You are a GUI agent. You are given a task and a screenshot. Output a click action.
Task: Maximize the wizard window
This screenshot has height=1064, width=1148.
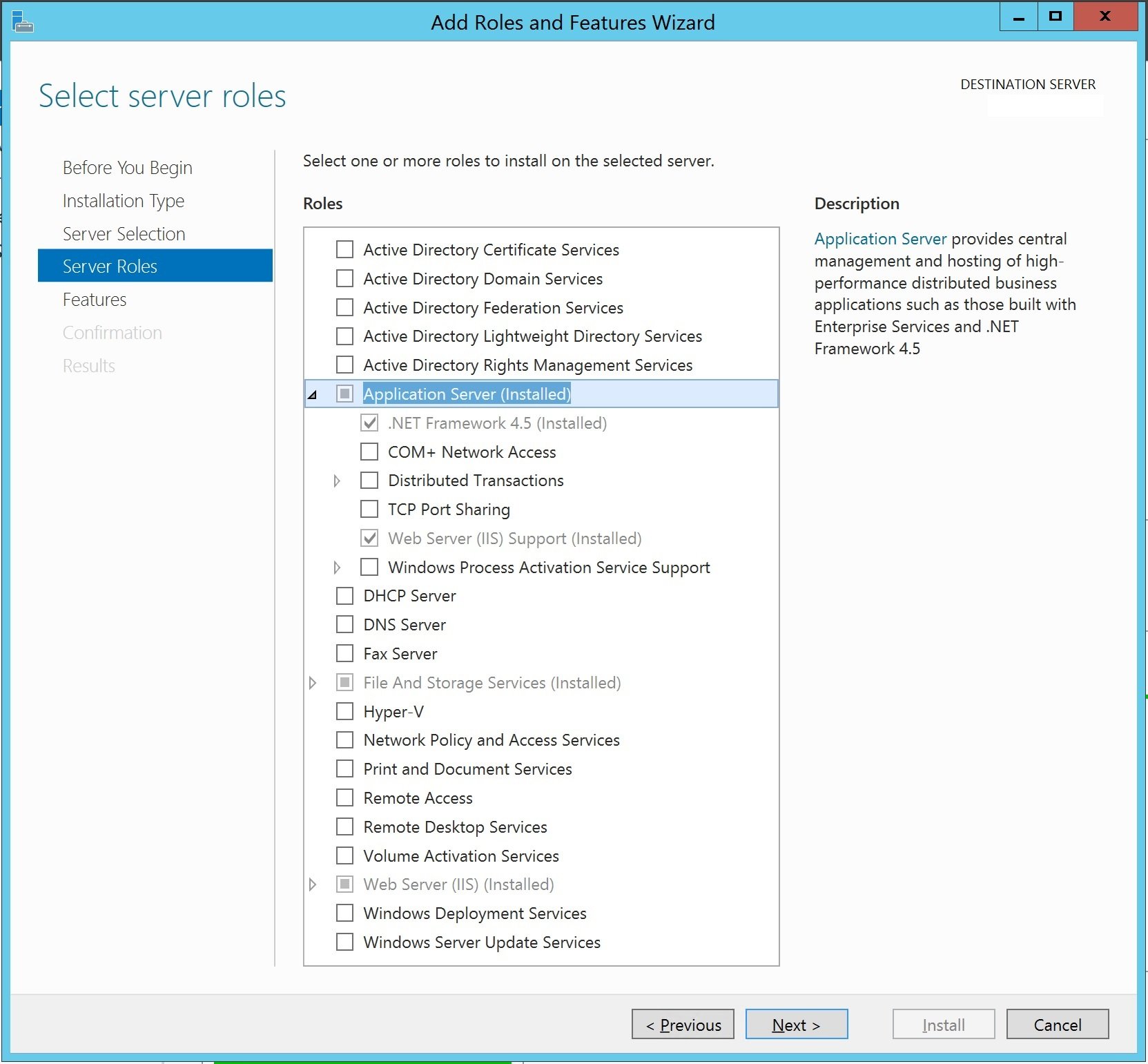coord(1055,17)
